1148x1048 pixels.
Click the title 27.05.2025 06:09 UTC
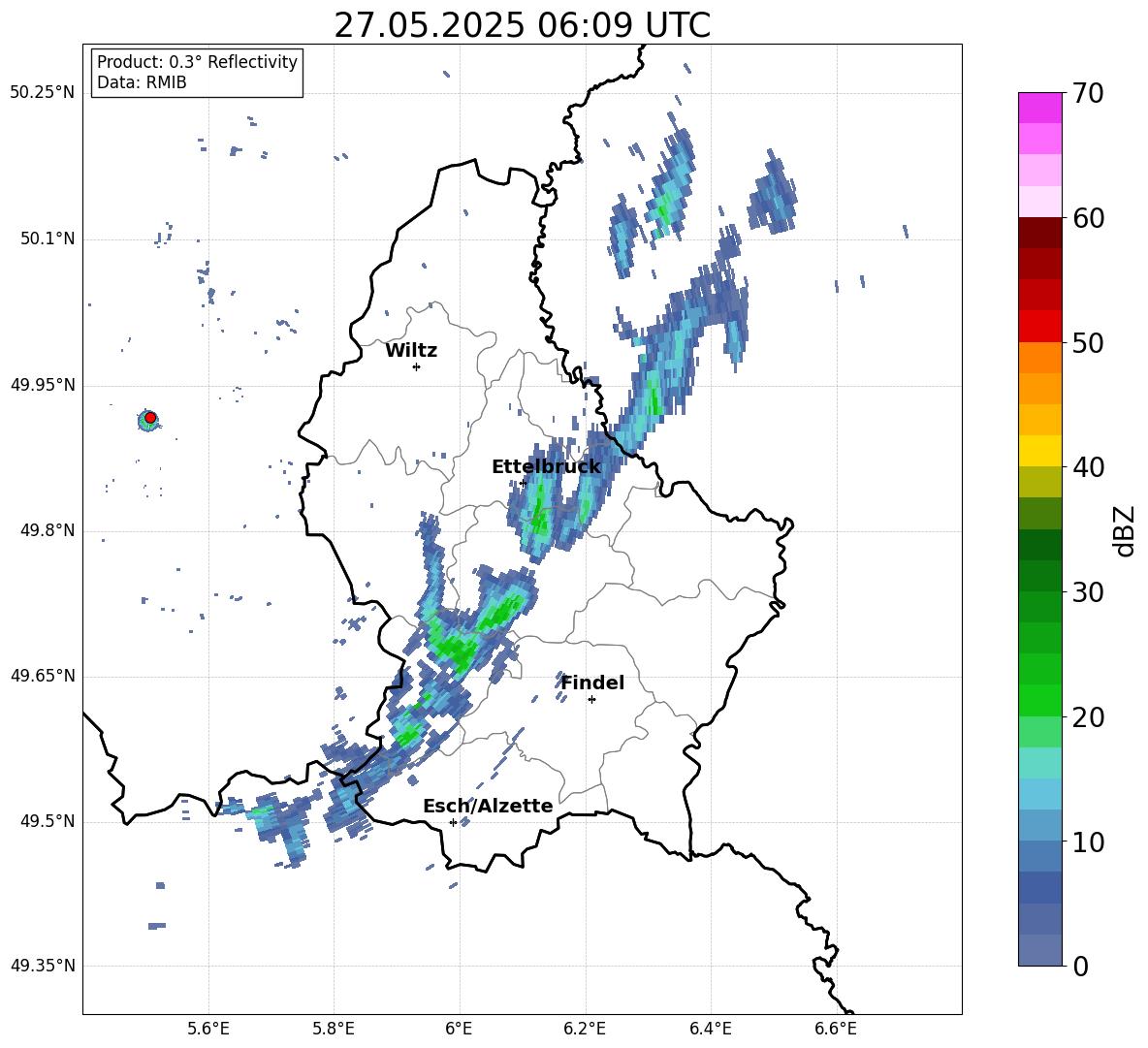click(522, 25)
